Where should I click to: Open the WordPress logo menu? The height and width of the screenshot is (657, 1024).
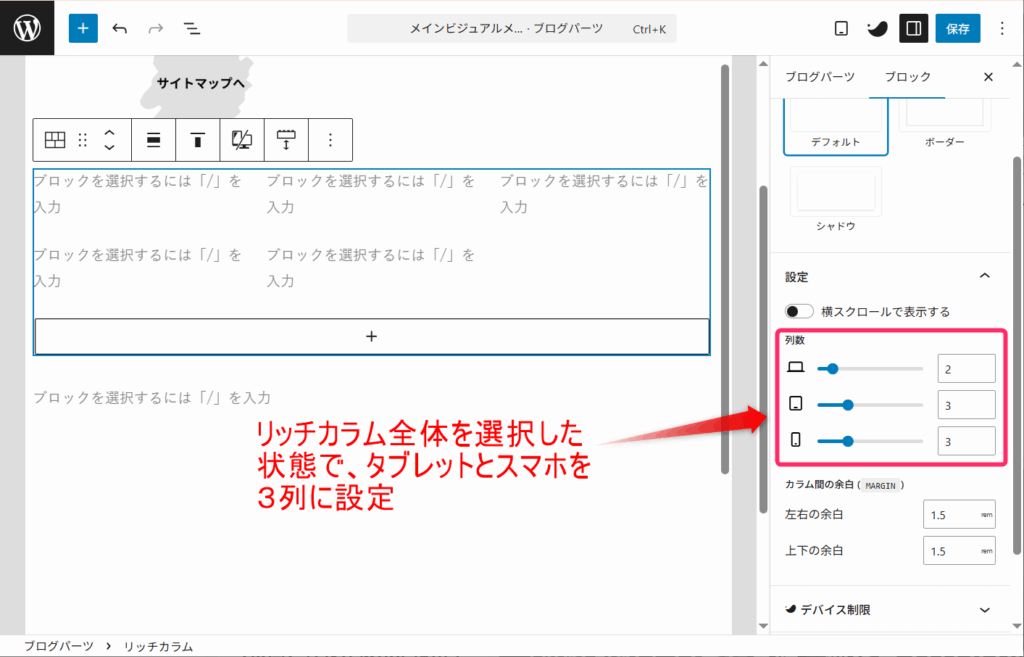coord(27,28)
